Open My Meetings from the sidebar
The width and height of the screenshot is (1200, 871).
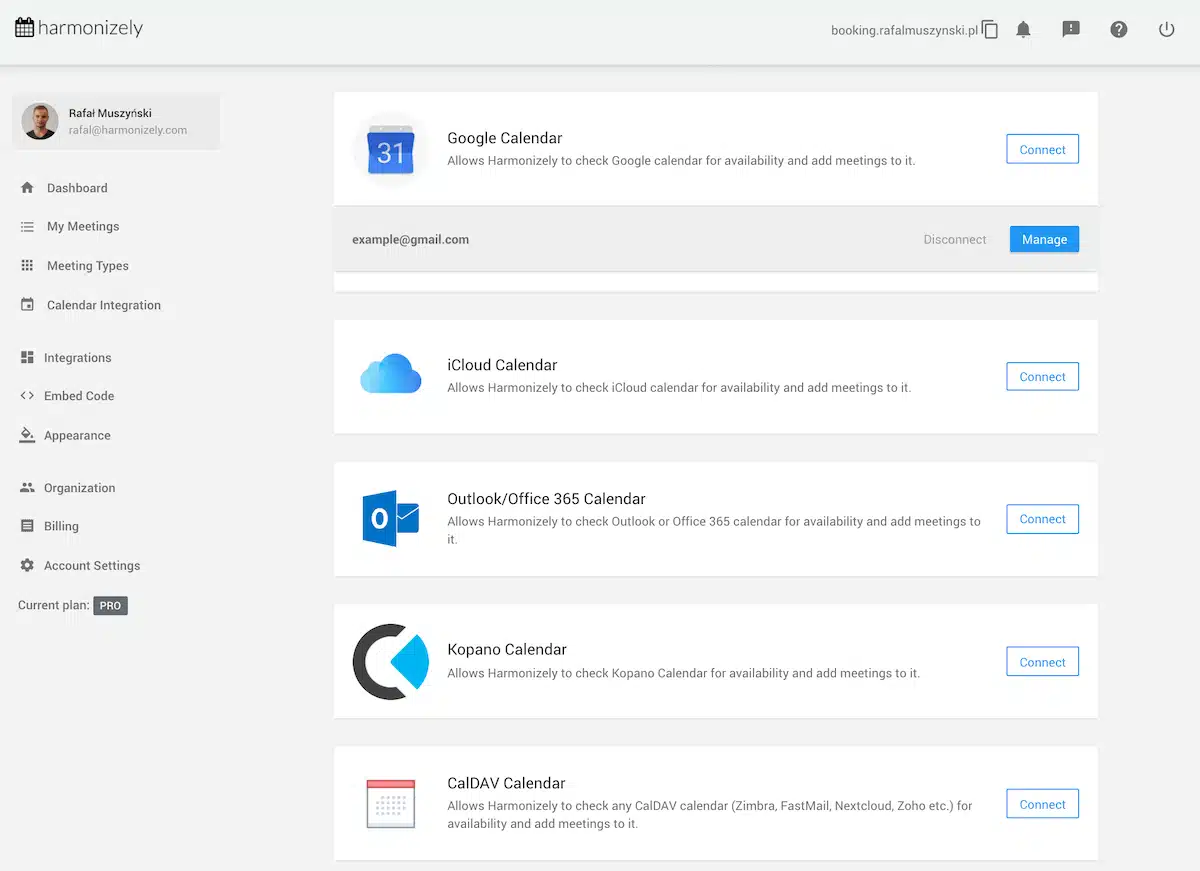pos(83,227)
